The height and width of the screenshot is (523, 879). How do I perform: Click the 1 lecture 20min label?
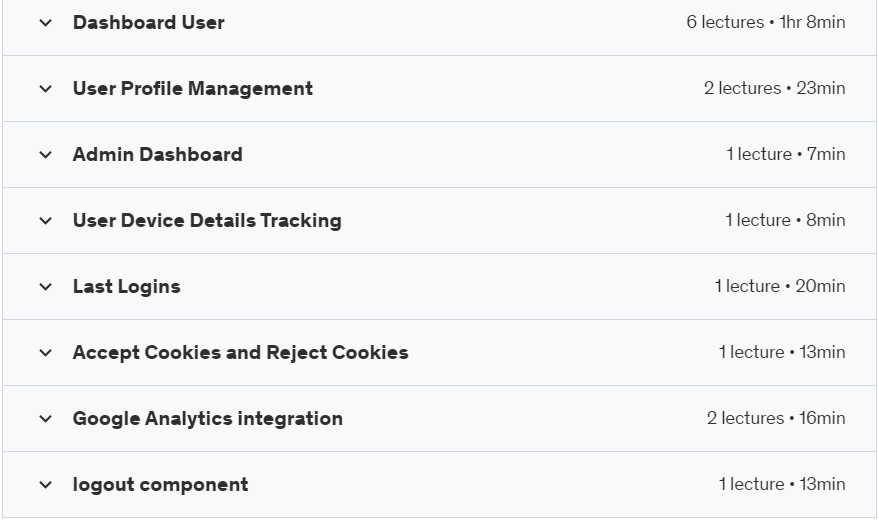point(780,286)
